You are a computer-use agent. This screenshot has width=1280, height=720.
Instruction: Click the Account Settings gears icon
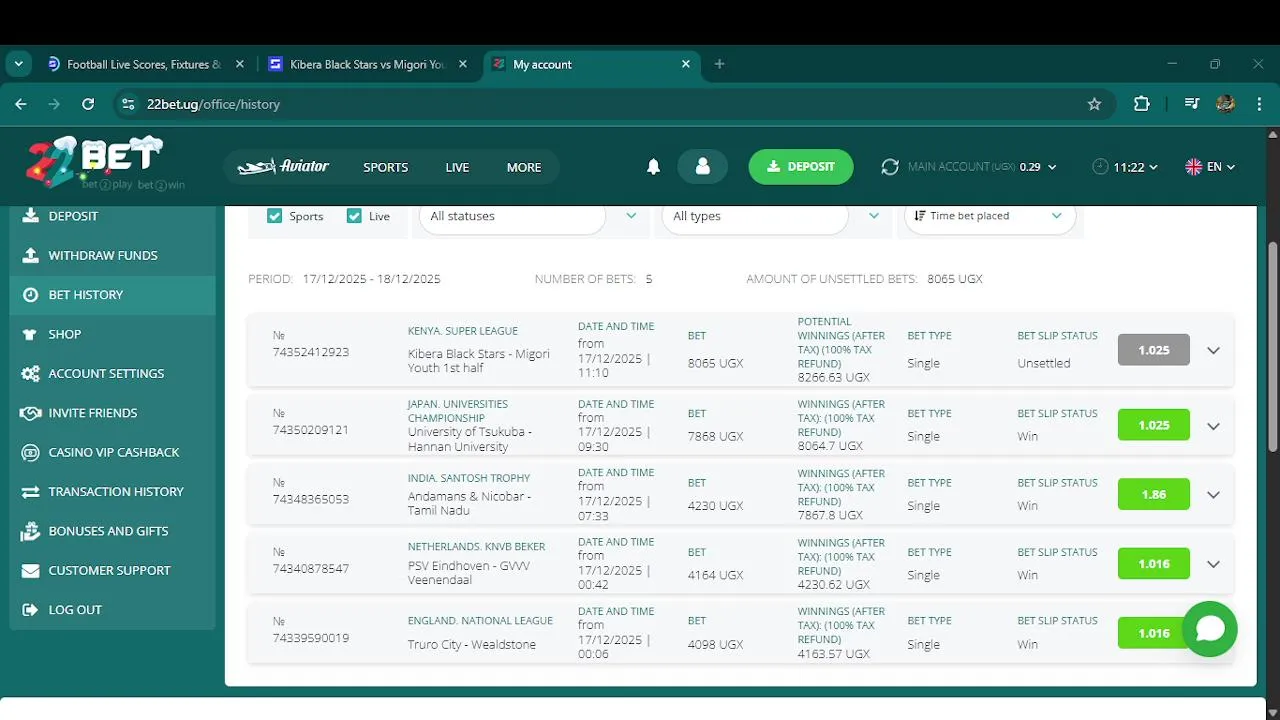pos(30,373)
